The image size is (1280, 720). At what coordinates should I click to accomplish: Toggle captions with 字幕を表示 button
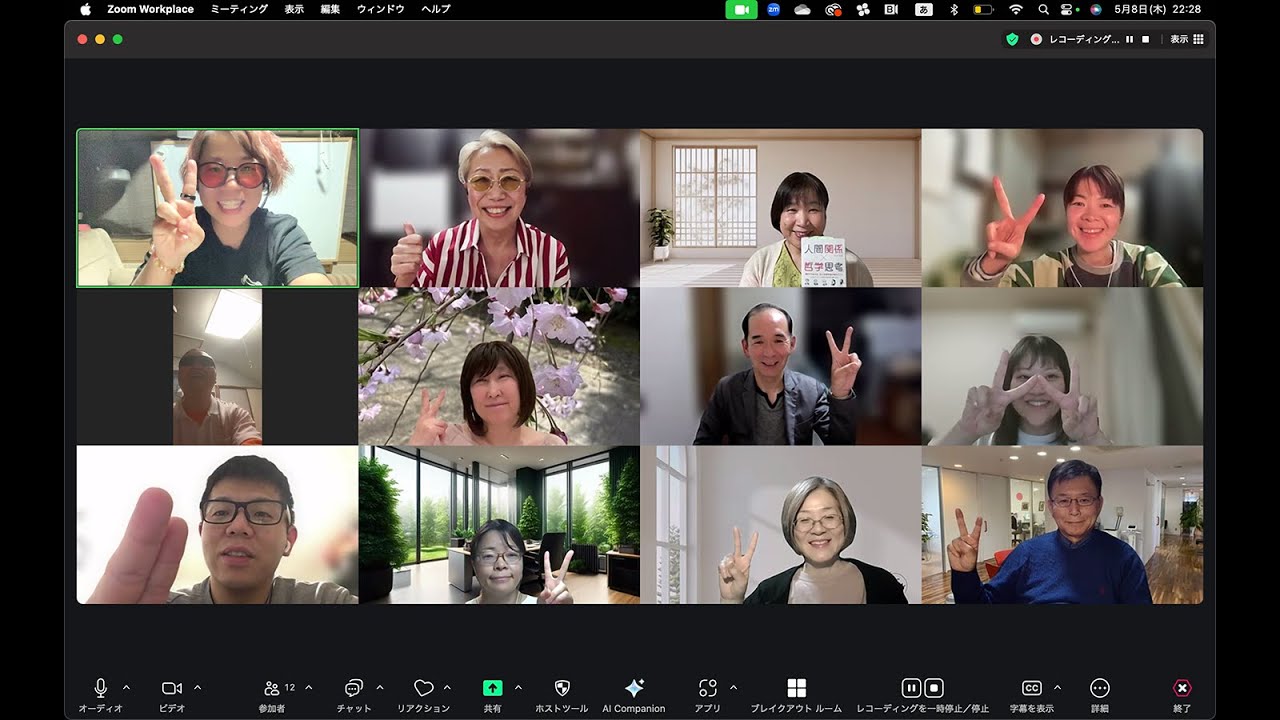tap(1031, 688)
